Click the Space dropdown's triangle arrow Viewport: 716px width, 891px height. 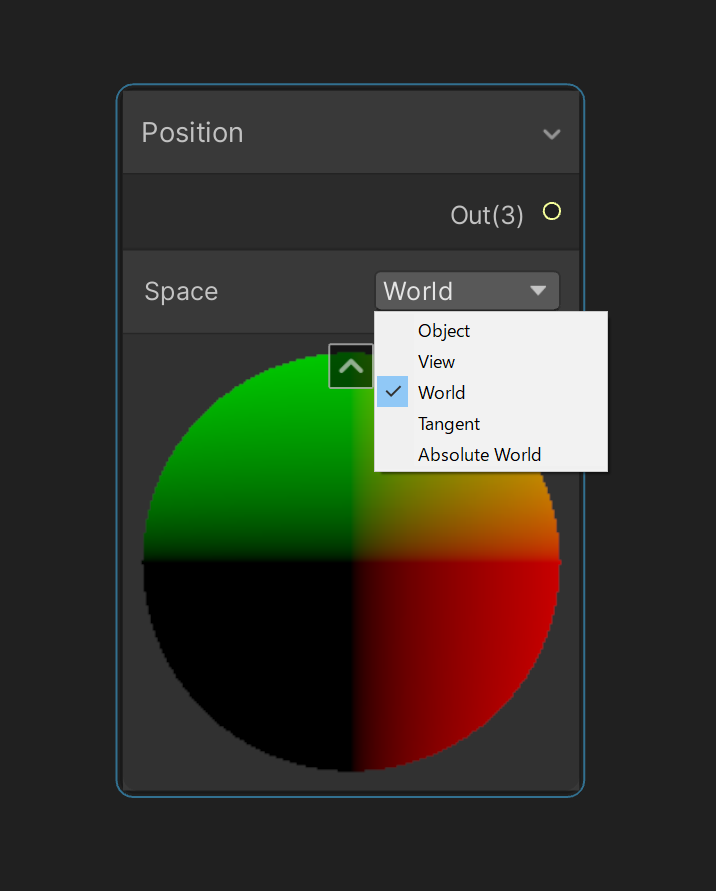[x=538, y=291]
